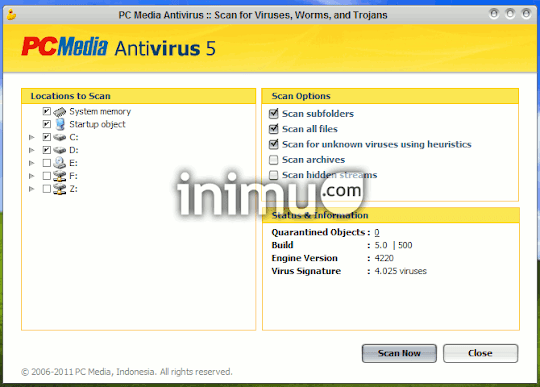Uncheck the System memory checkbox

click(47, 111)
